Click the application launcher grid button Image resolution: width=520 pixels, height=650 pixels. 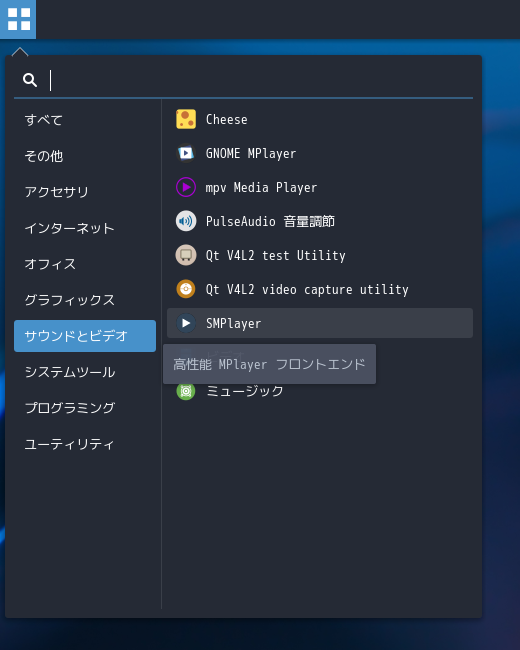tap(18, 19)
